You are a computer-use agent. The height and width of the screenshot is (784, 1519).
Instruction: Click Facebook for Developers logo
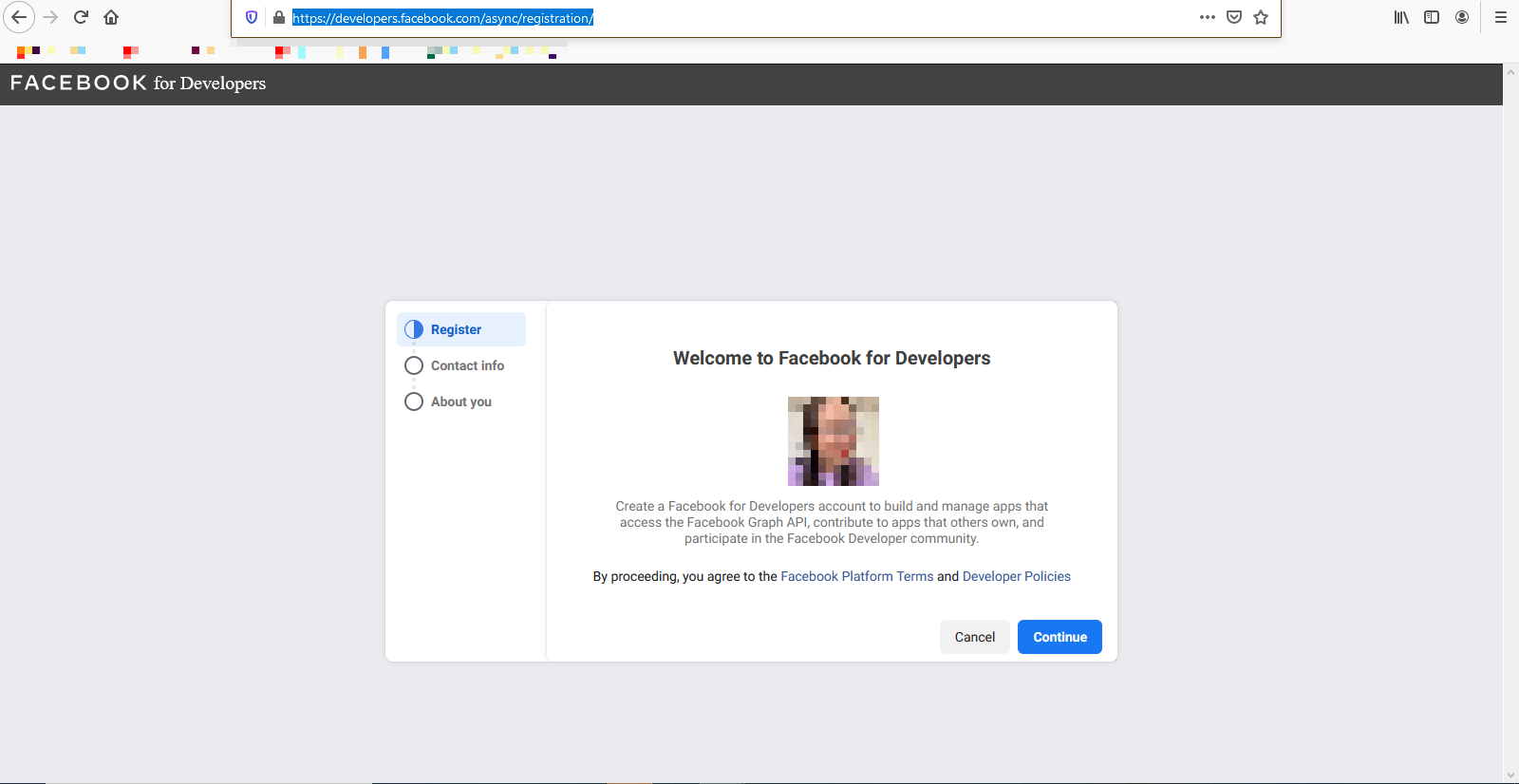(x=139, y=84)
